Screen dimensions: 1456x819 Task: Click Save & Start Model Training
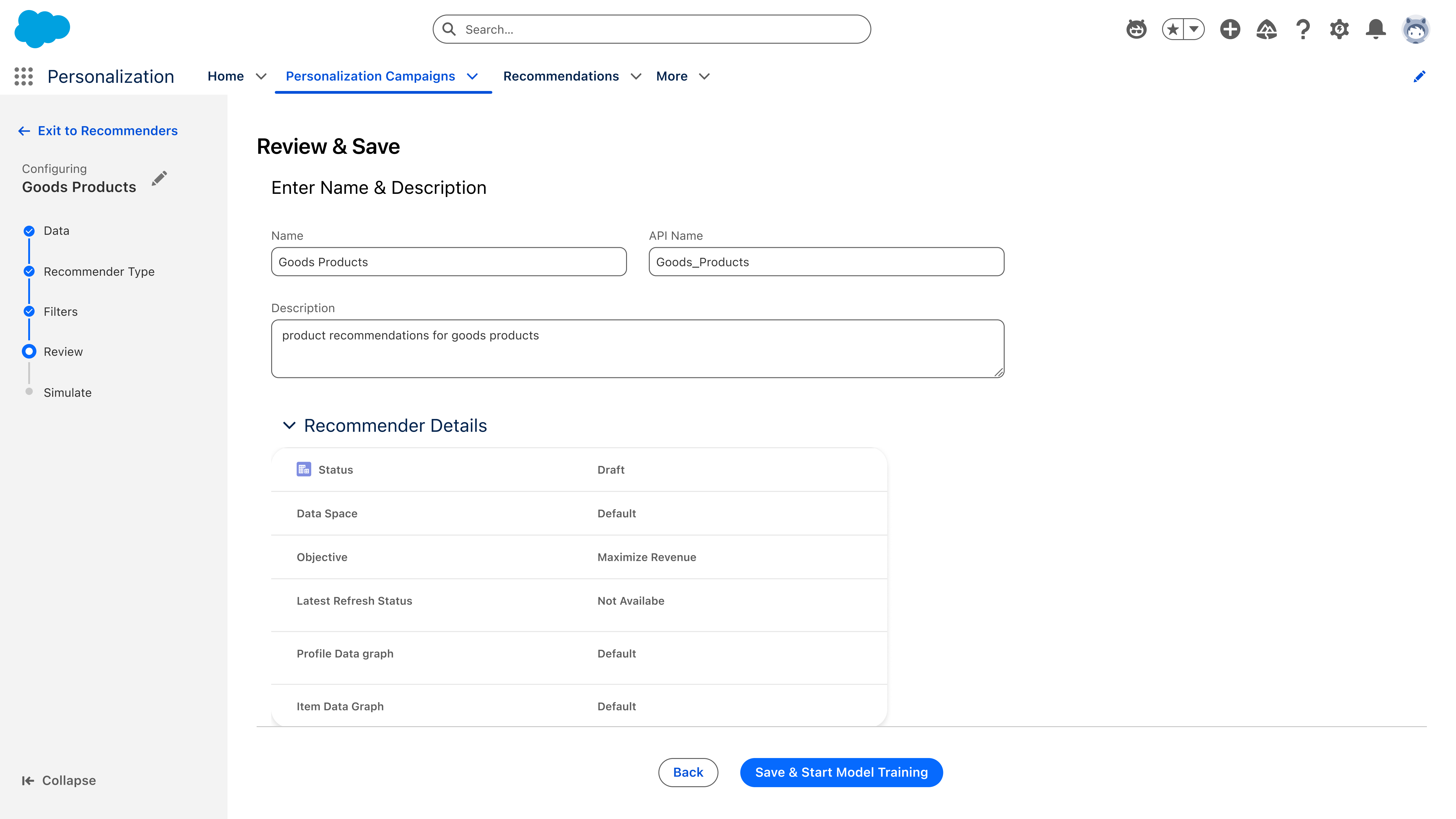pos(841,773)
